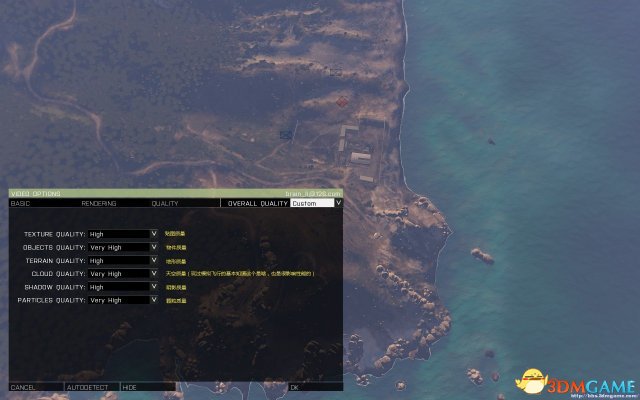Open the Cloud Quality dropdown field
The width and height of the screenshot is (640, 400).
pyautogui.click(x=119, y=273)
